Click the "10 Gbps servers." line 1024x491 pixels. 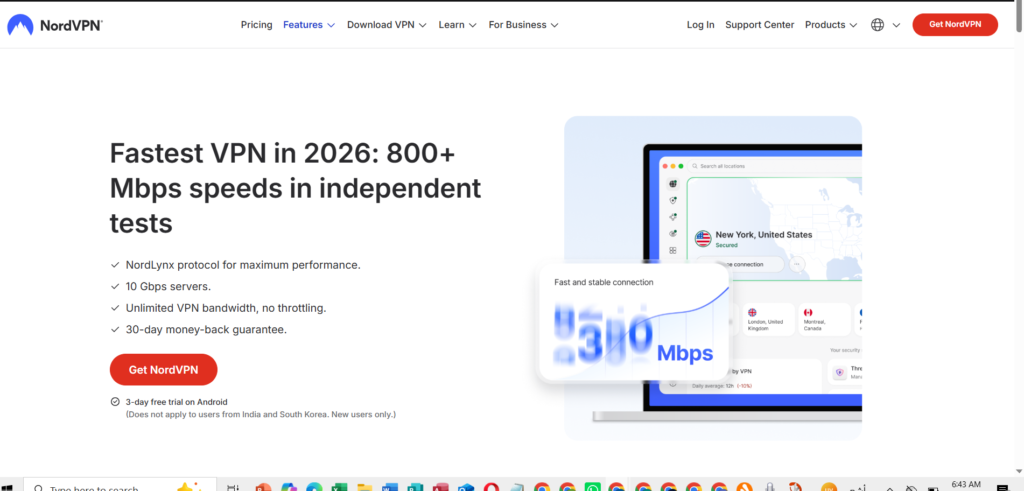click(168, 287)
